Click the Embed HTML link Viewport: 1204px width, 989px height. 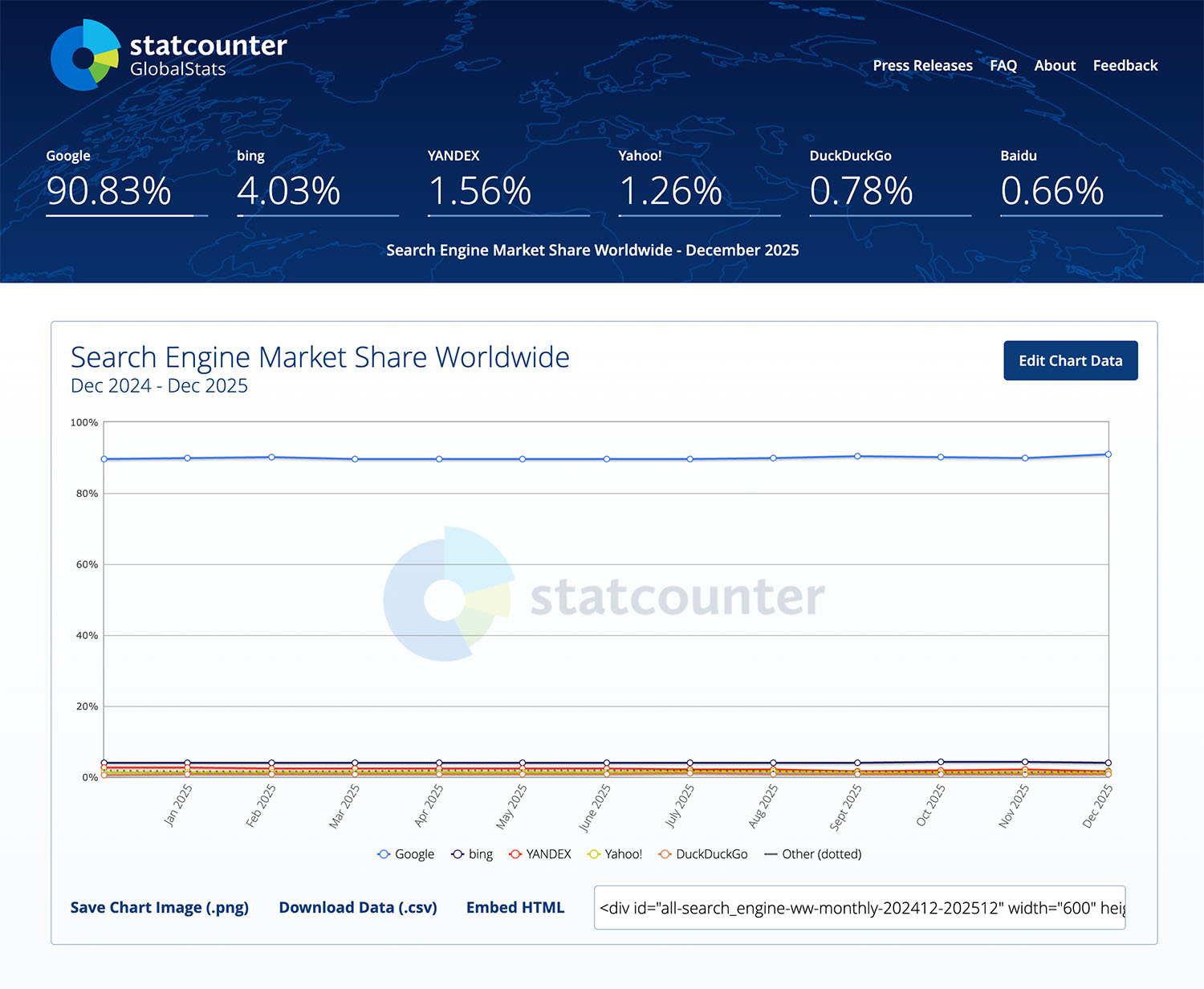pyautogui.click(x=515, y=907)
